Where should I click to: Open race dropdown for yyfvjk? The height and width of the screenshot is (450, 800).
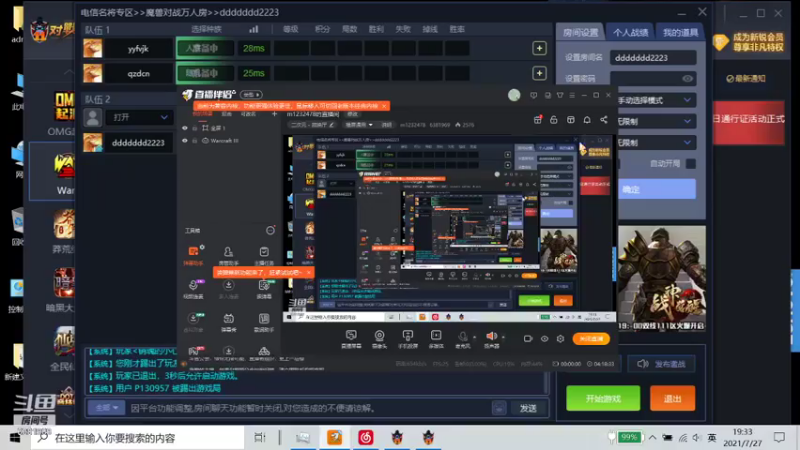(205, 48)
